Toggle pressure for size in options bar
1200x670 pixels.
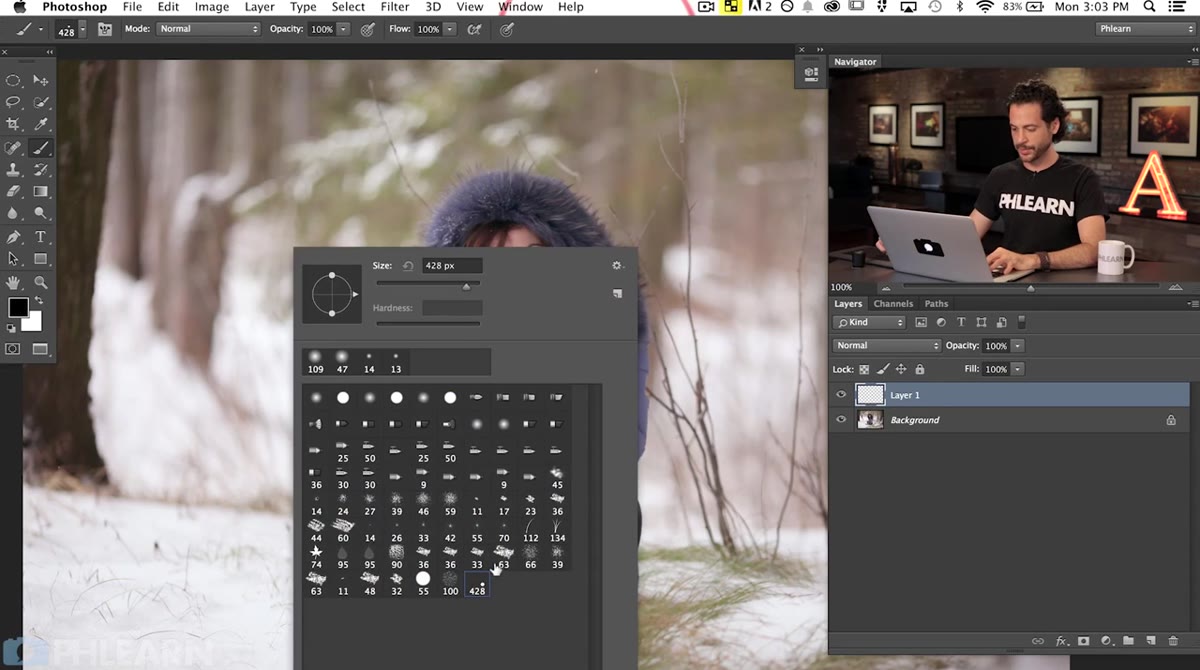pyautogui.click(x=507, y=29)
